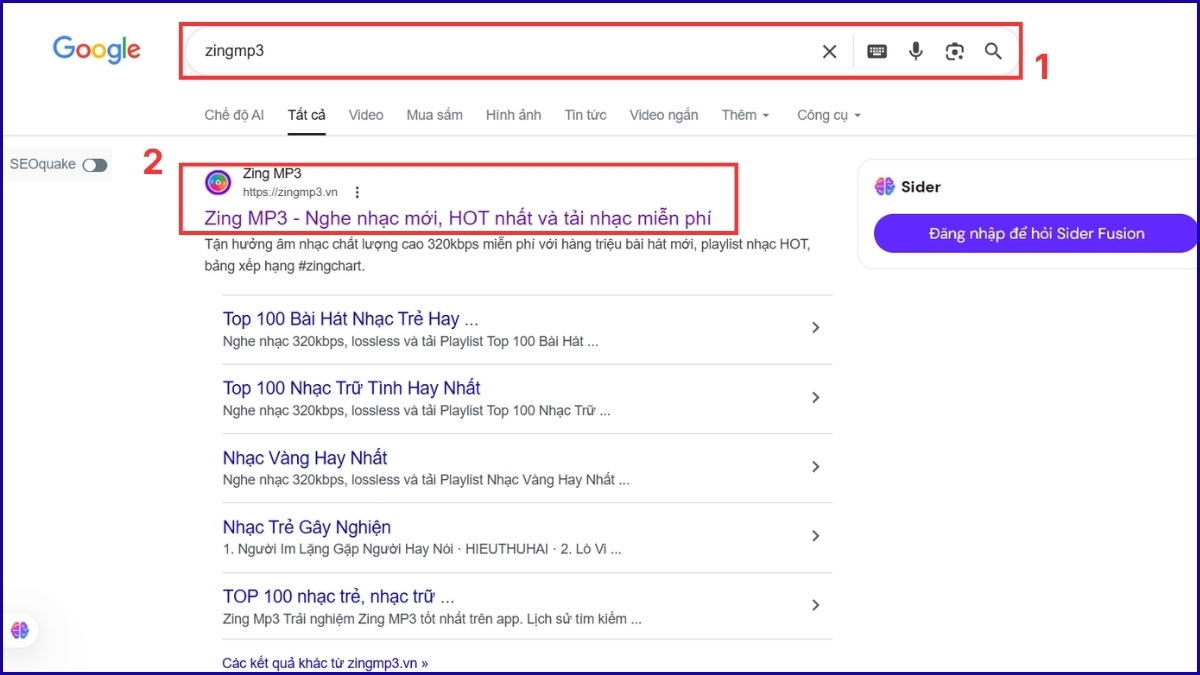
Task: Click the Sider brain logo in panel
Action: (884, 186)
